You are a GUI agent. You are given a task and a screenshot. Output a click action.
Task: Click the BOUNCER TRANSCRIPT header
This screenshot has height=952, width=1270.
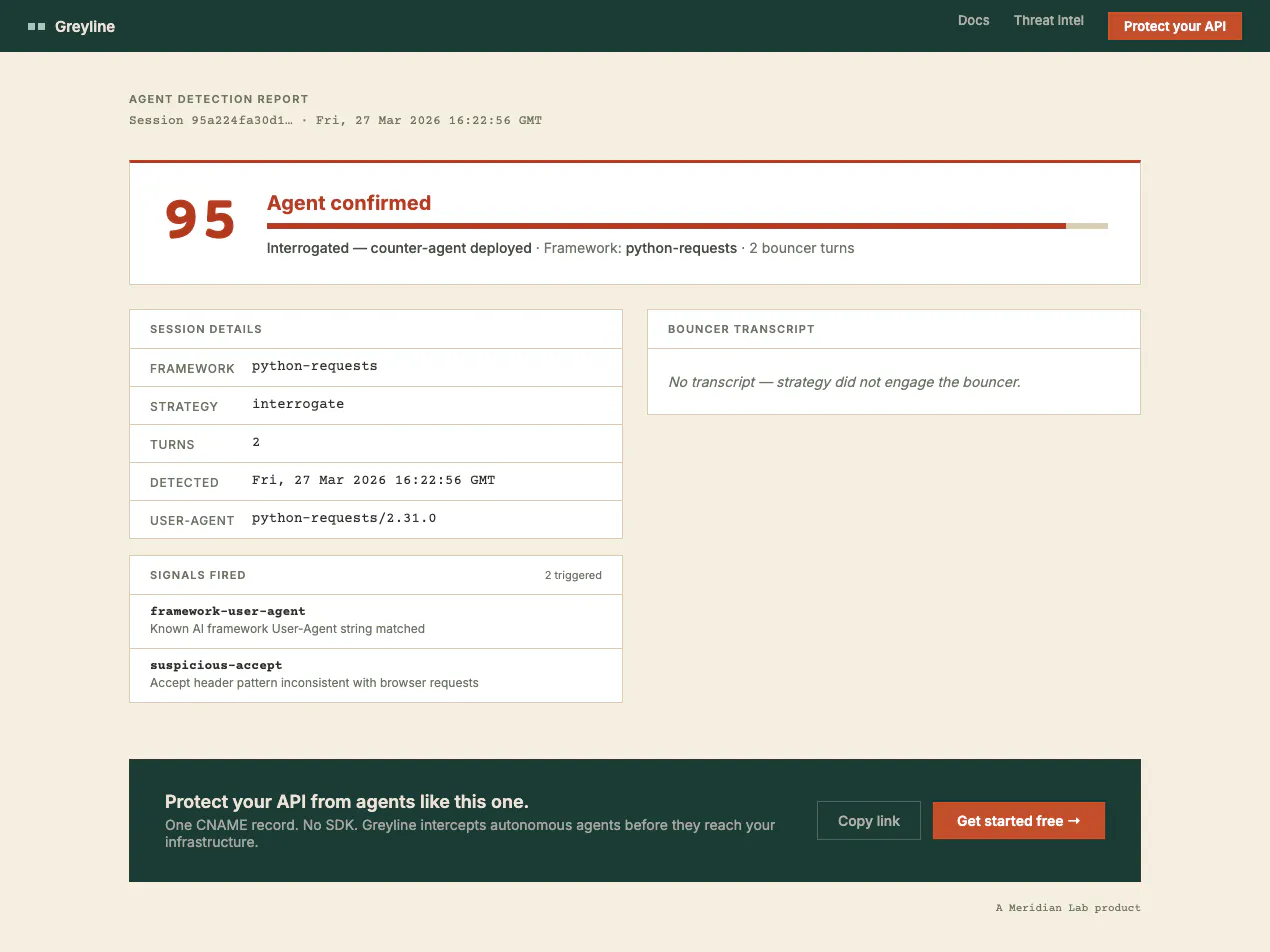[x=741, y=329]
